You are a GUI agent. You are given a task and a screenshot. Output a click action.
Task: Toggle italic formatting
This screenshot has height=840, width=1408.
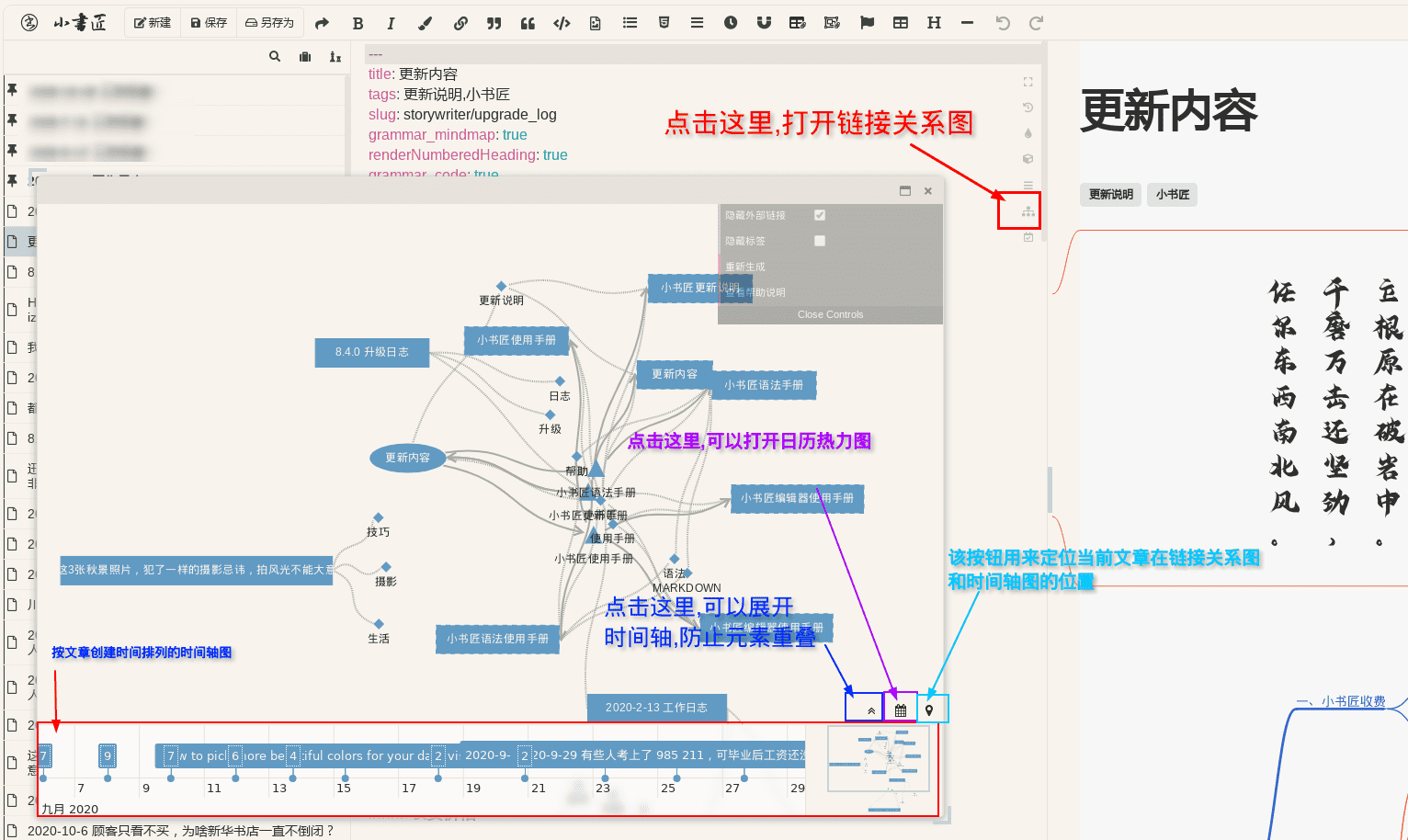391,23
